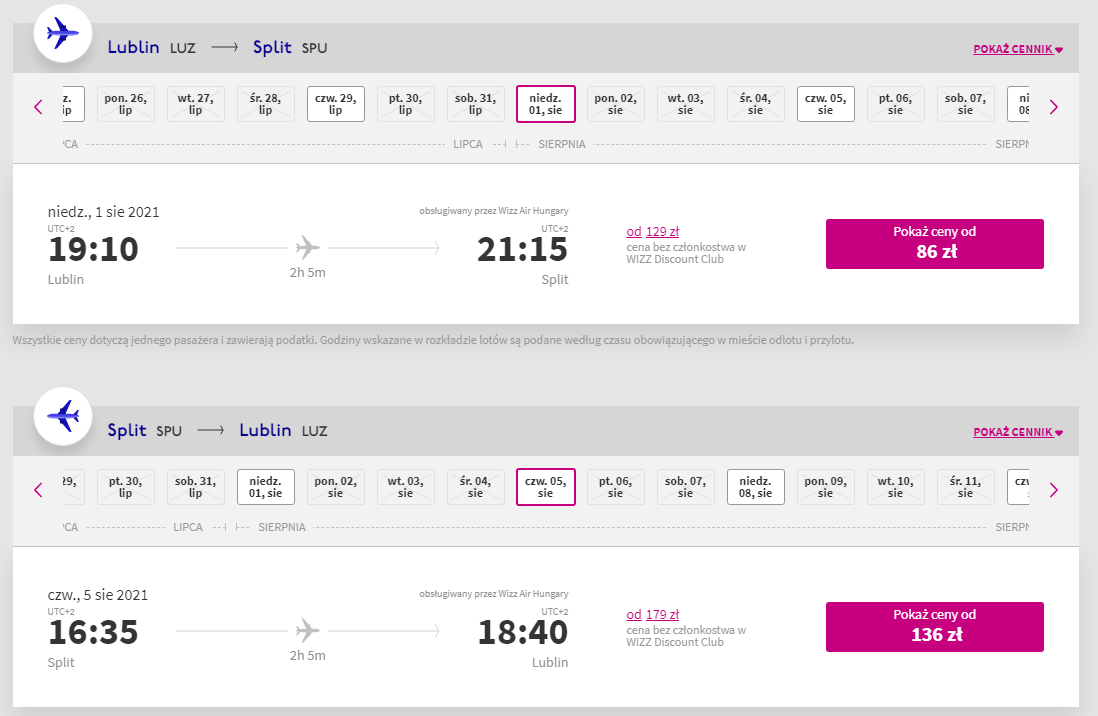Go to previous outbound dates using left arrow

39,107
